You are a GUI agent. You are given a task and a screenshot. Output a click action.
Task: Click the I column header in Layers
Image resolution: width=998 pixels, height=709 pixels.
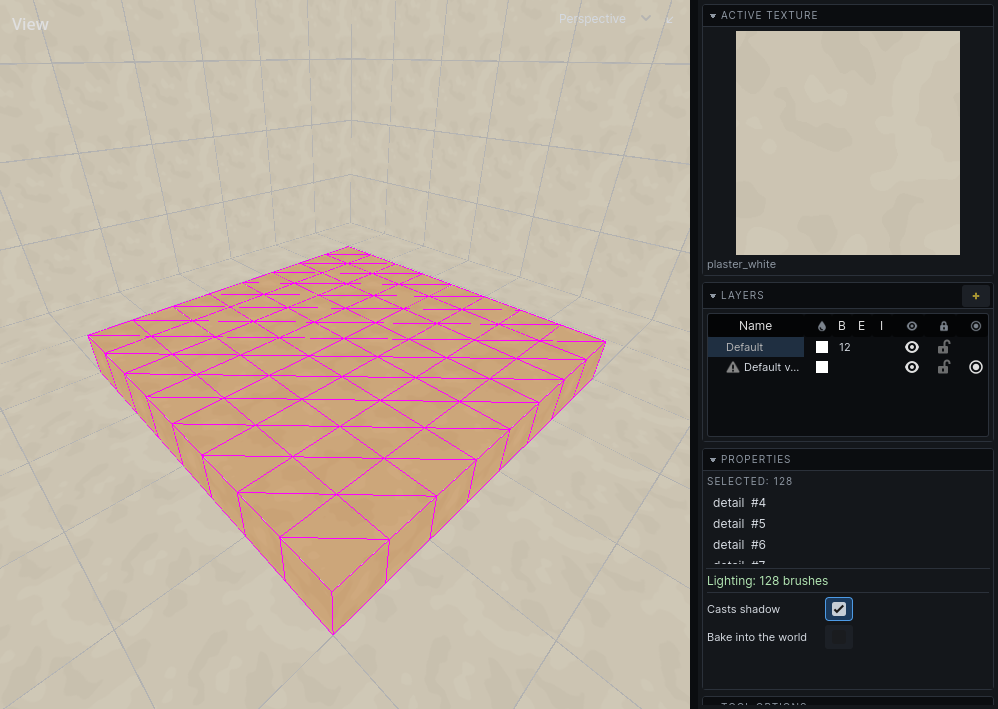coord(882,326)
